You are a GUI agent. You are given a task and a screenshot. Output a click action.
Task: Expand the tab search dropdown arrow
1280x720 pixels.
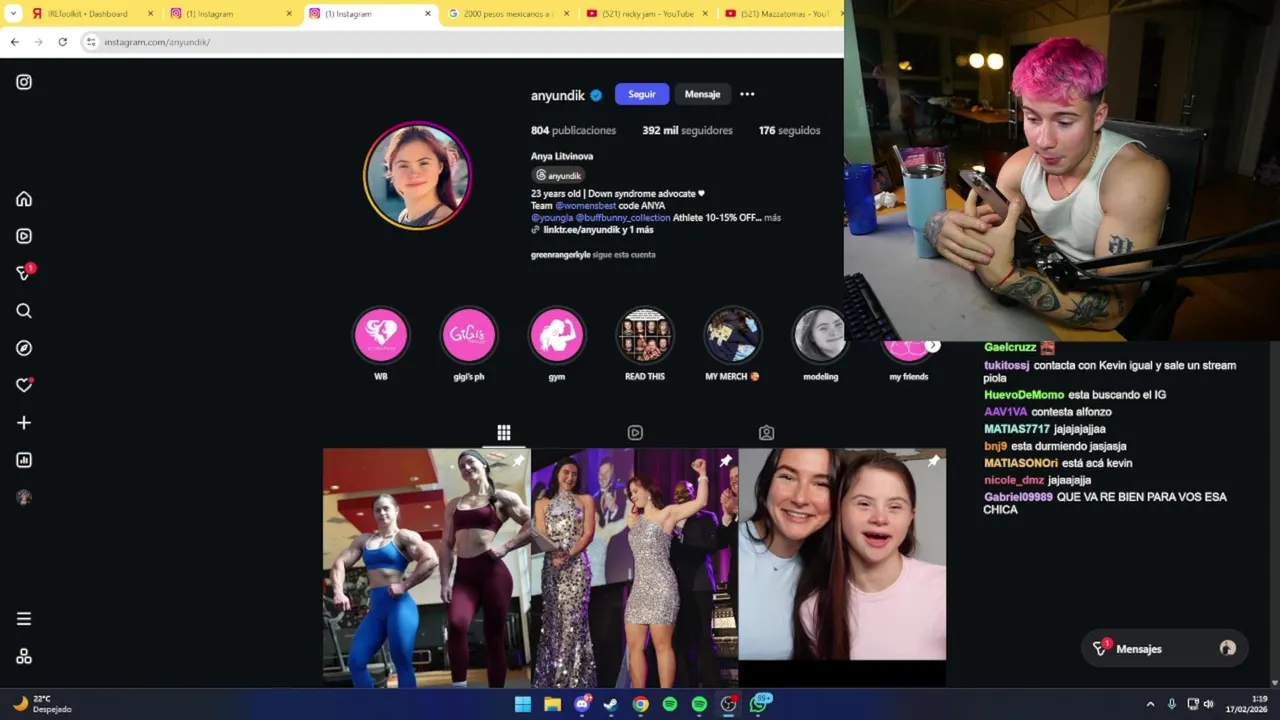[13, 14]
